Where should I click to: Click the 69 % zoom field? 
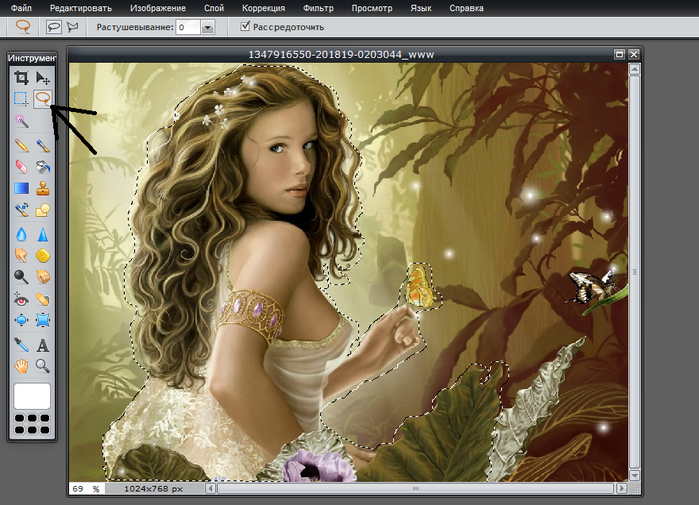click(86, 489)
